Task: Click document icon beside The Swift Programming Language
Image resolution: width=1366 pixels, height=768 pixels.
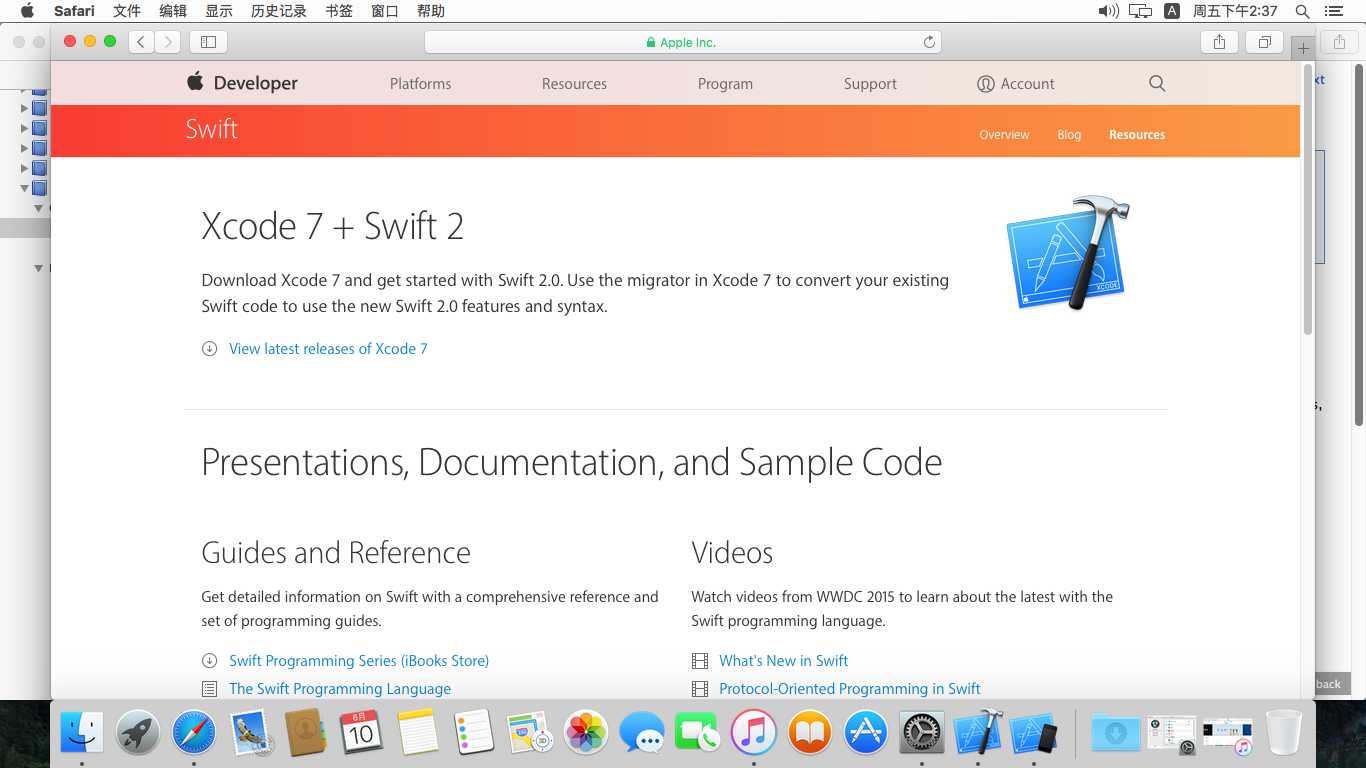Action: click(x=209, y=689)
